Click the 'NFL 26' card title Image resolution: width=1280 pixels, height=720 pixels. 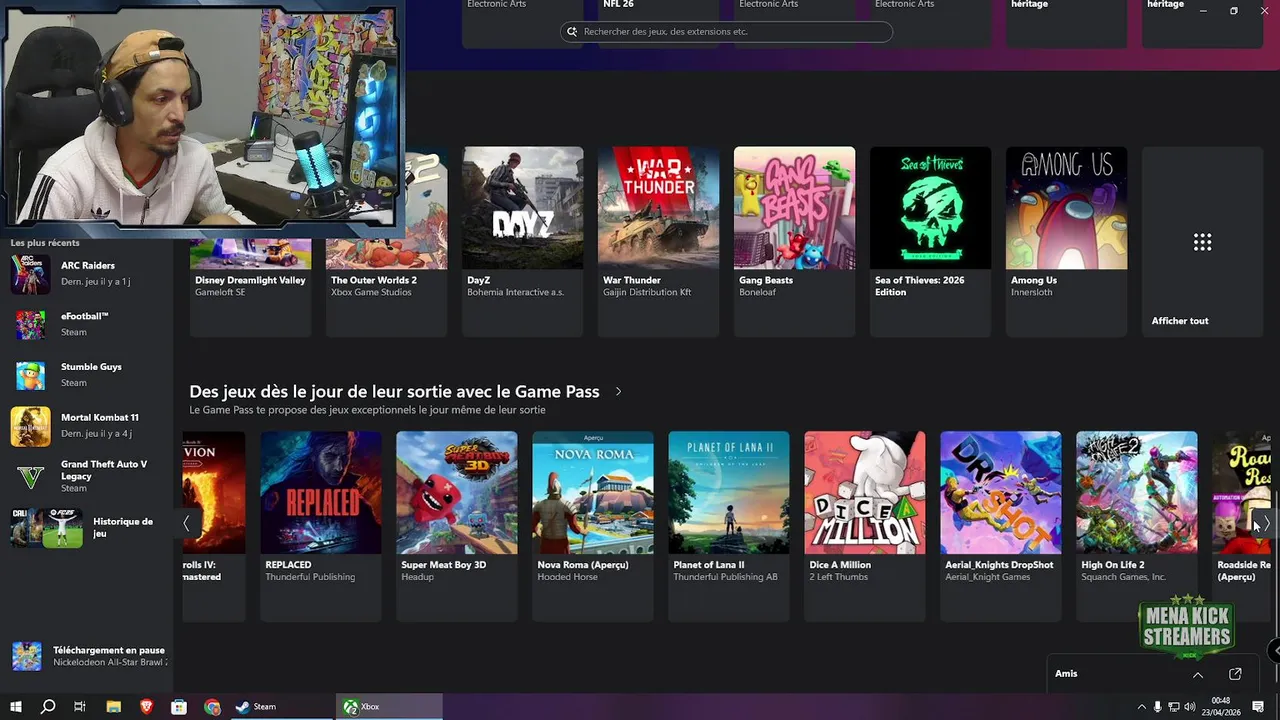click(618, 5)
